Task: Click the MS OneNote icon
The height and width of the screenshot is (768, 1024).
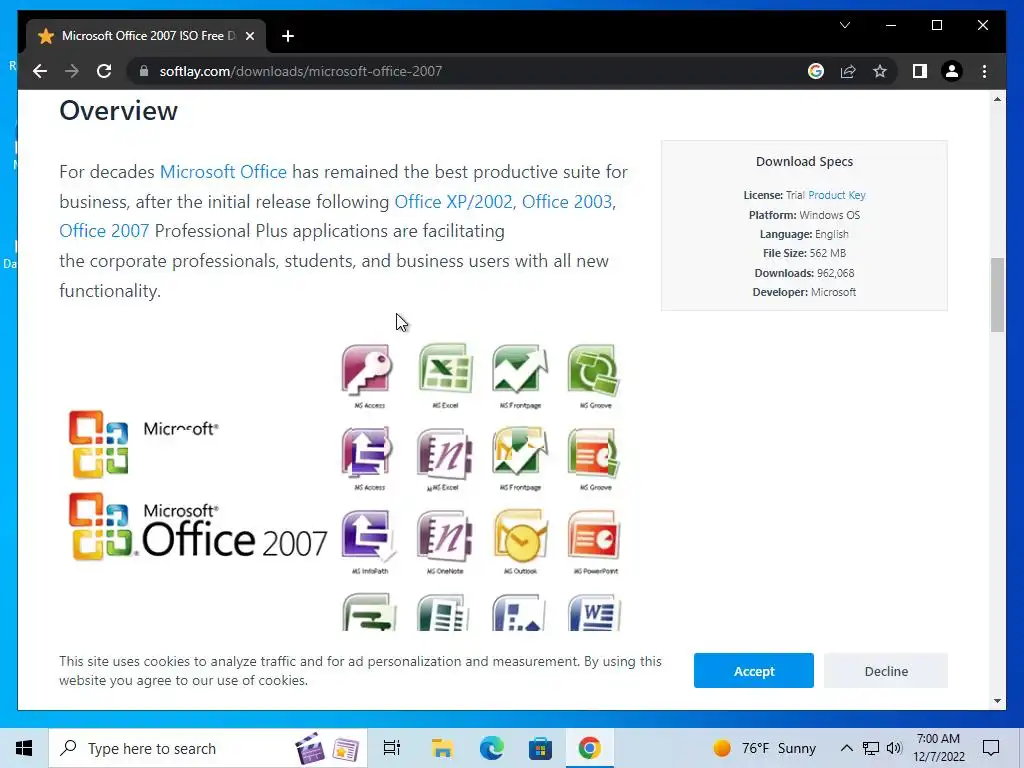Action: (445, 536)
